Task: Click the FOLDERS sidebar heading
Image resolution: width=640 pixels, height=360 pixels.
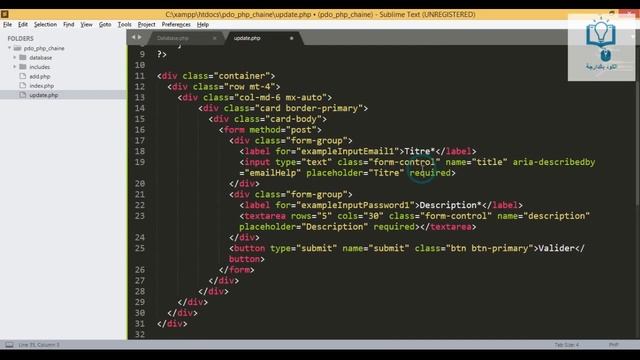Action: coord(20,38)
